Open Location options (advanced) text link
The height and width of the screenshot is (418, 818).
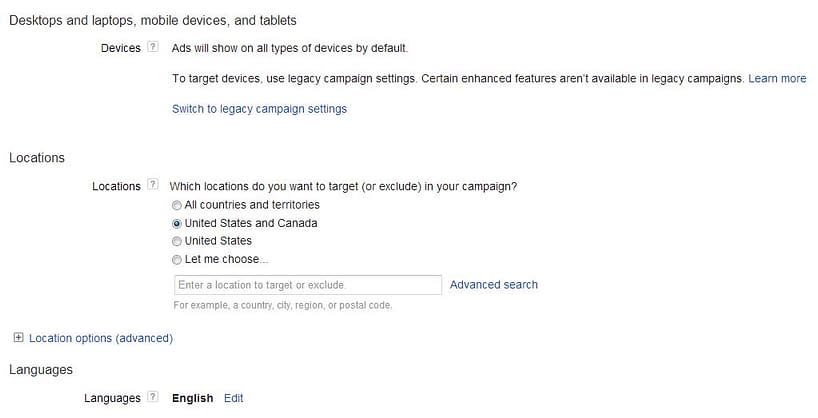pyautogui.click(x=101, y=338)
